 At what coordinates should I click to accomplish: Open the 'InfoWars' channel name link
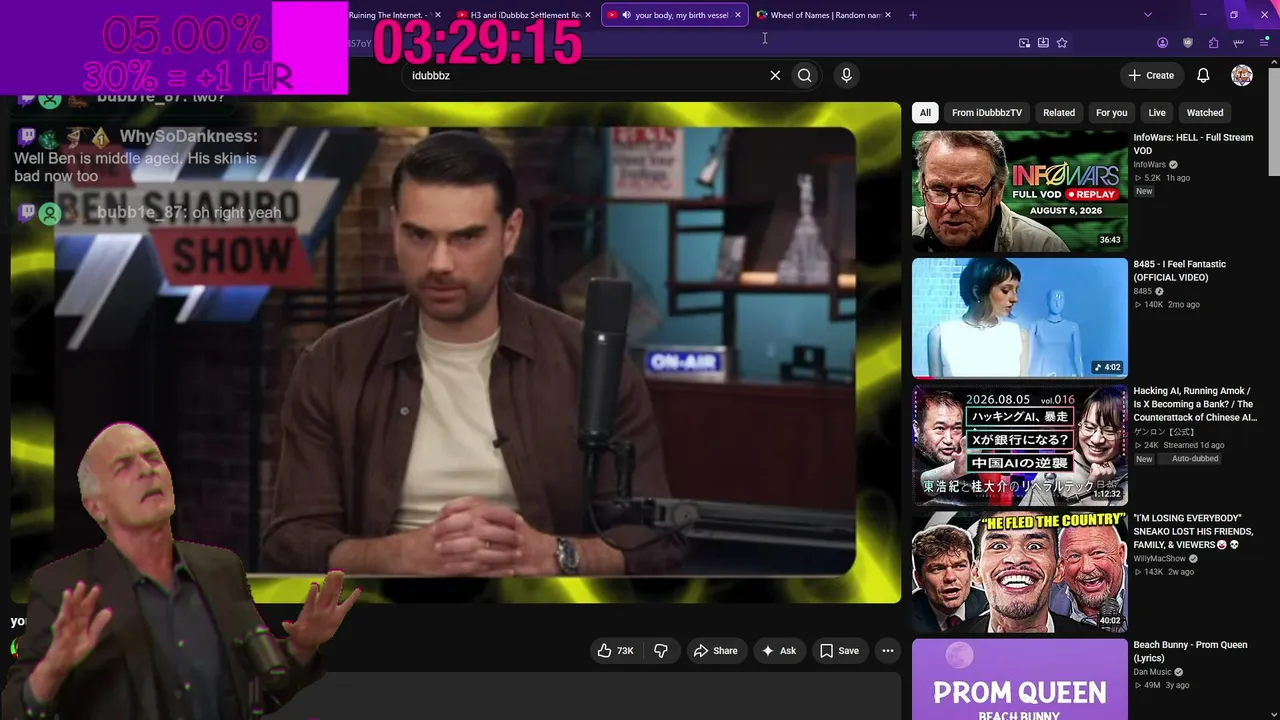[x=1149, y=165]
